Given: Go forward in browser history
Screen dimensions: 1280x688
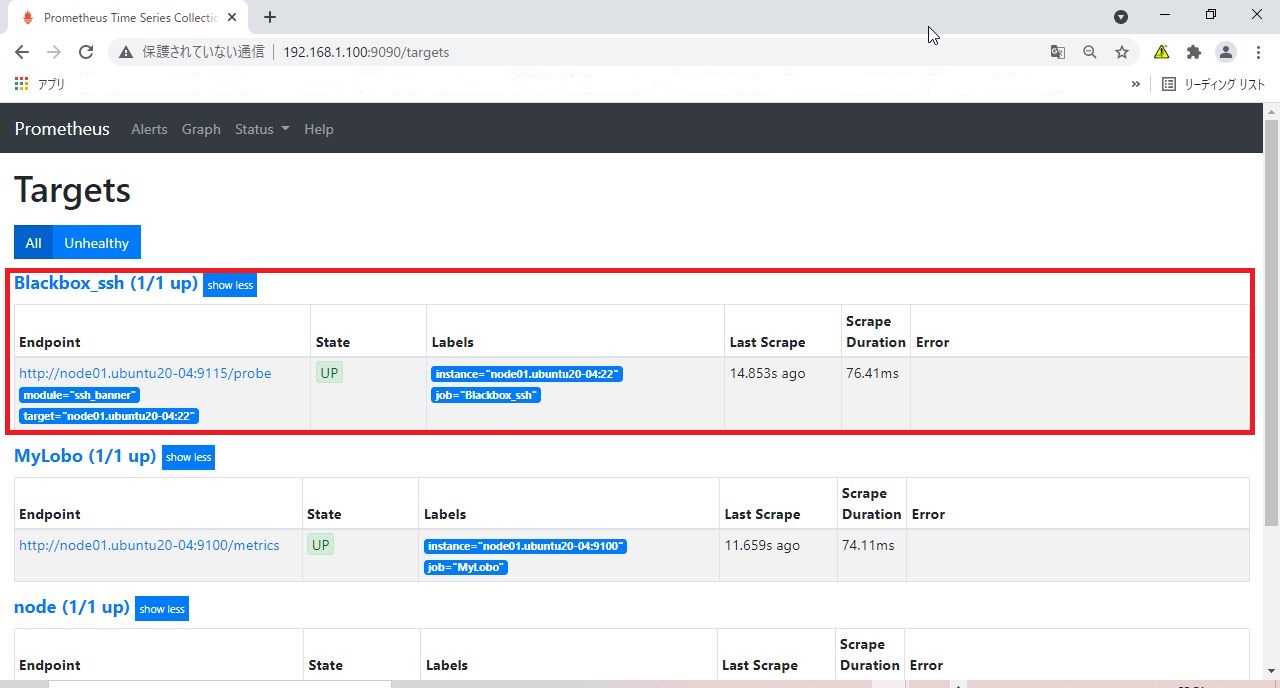Looking at the screenshot, I should coord(54,52).
